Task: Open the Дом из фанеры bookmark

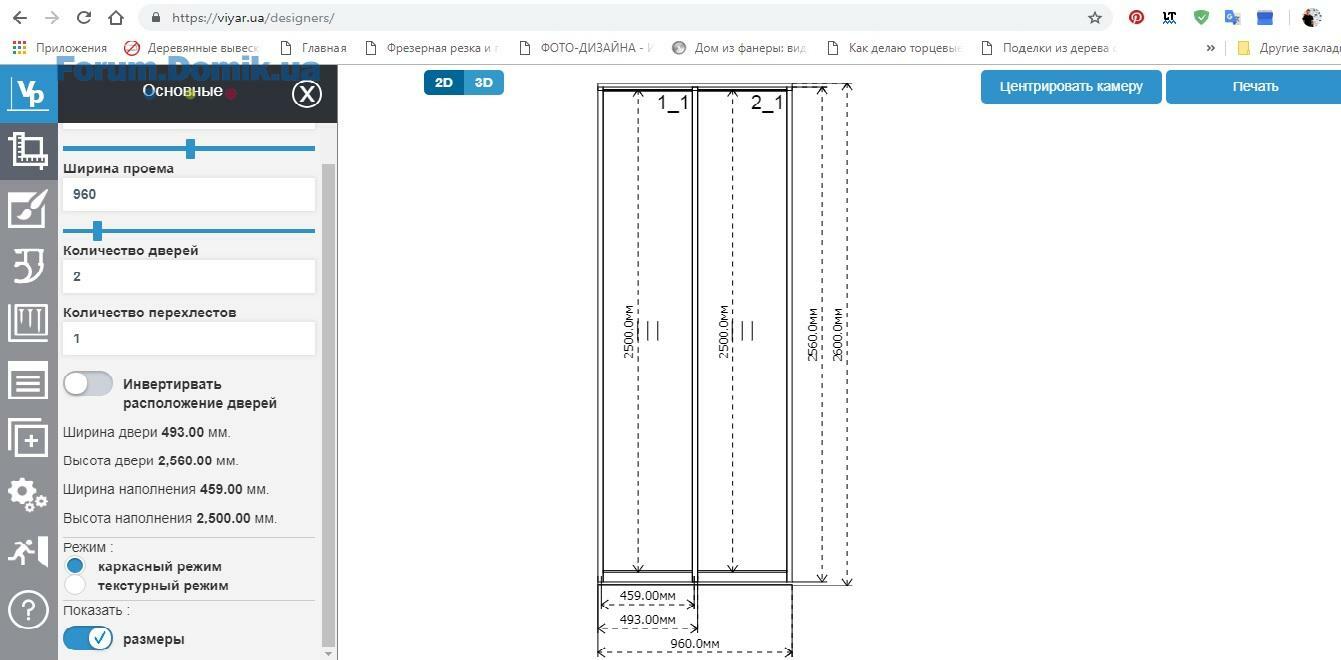Action: (739, 48)
